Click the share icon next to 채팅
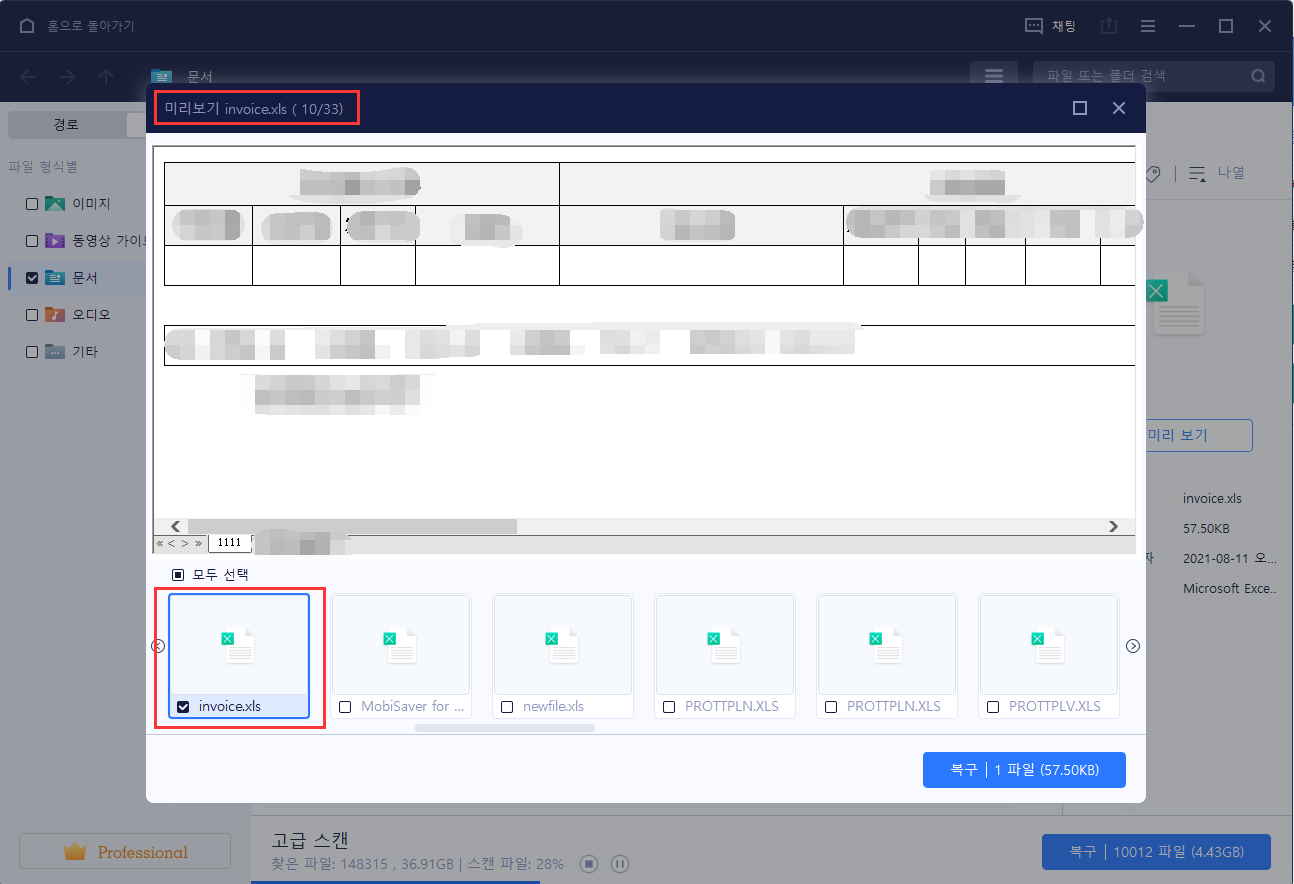The height and width of the screenshot is (884, 1294). pyautogui.click(x=1108, y=26)
